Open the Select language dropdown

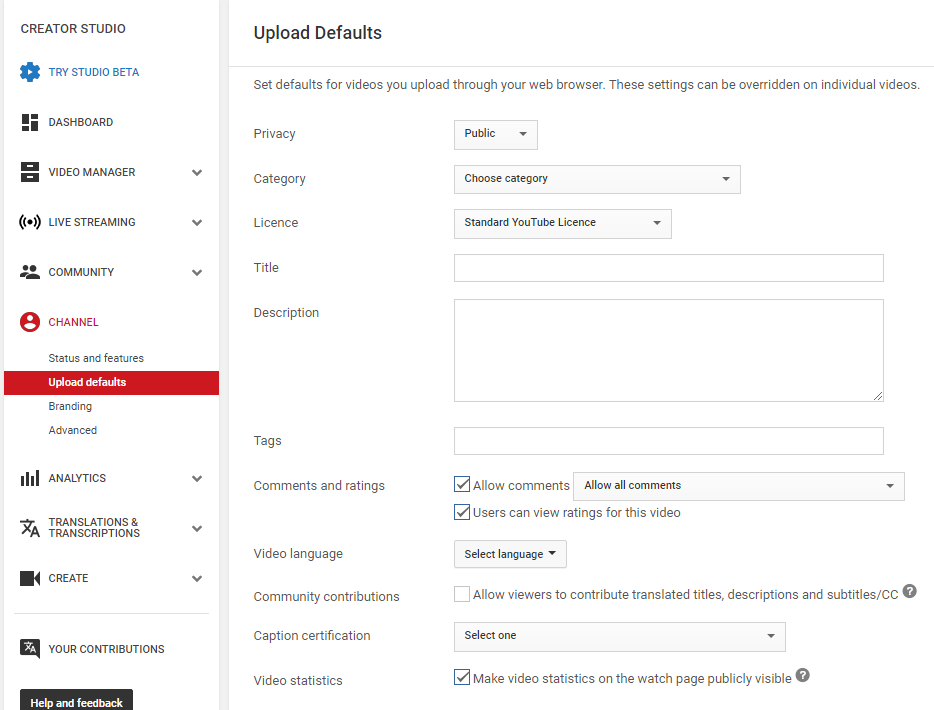point(510,554)
